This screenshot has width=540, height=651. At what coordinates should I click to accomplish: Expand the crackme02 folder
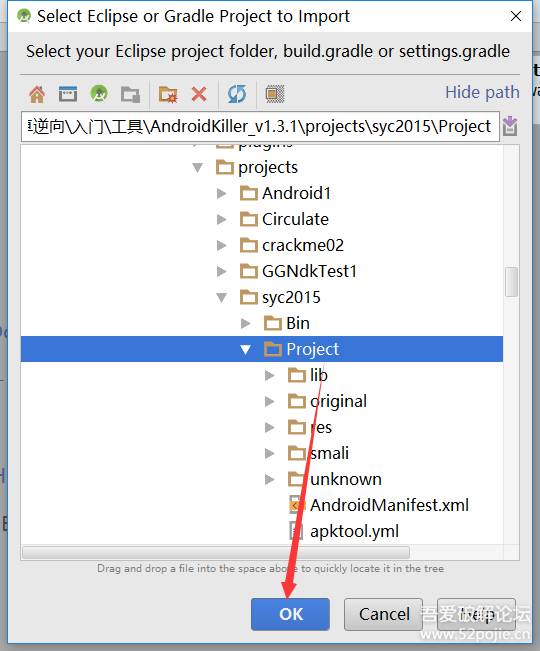click(222, 245)
